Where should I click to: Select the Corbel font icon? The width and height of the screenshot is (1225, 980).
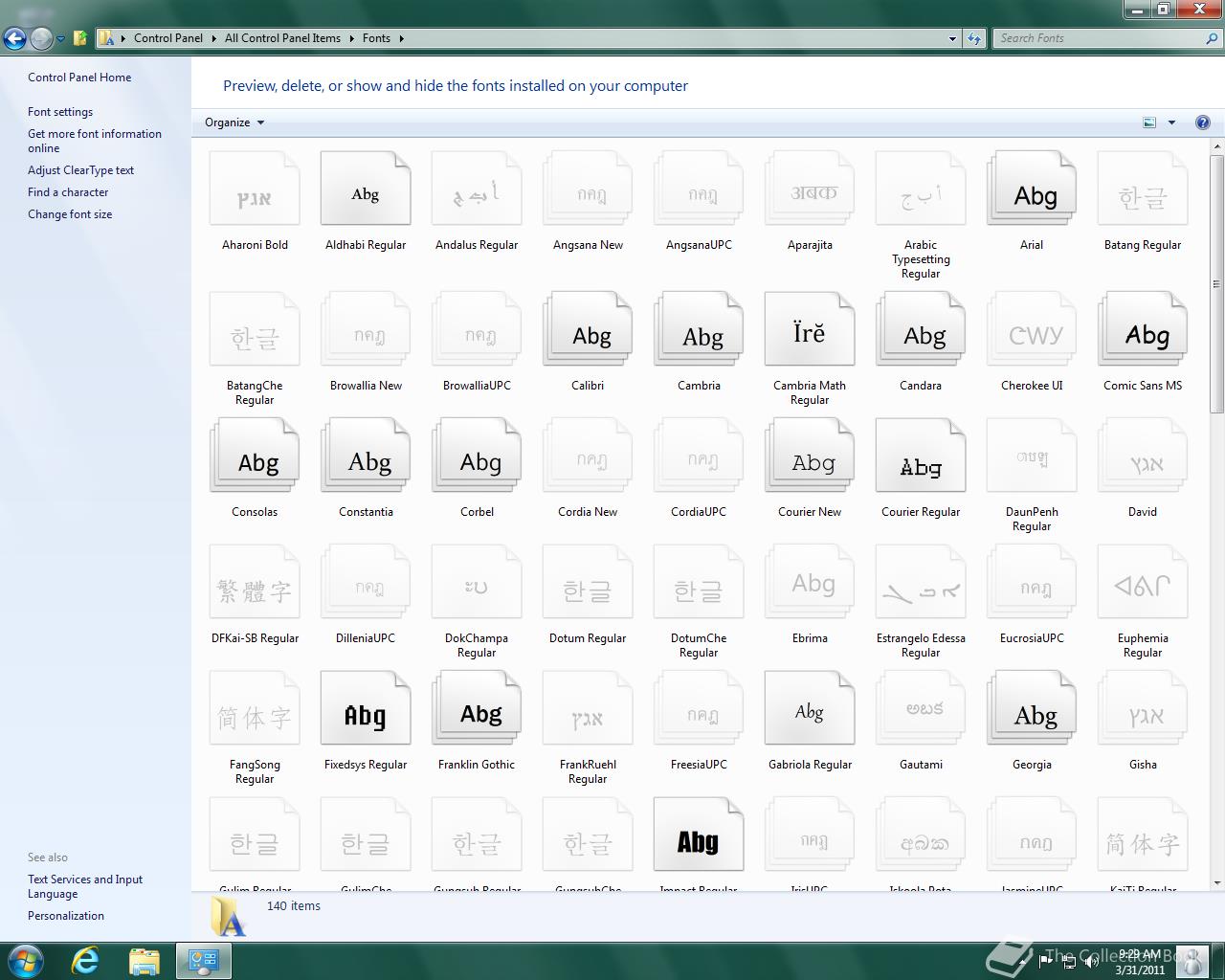pyautogui.click(x=477, y=457)
